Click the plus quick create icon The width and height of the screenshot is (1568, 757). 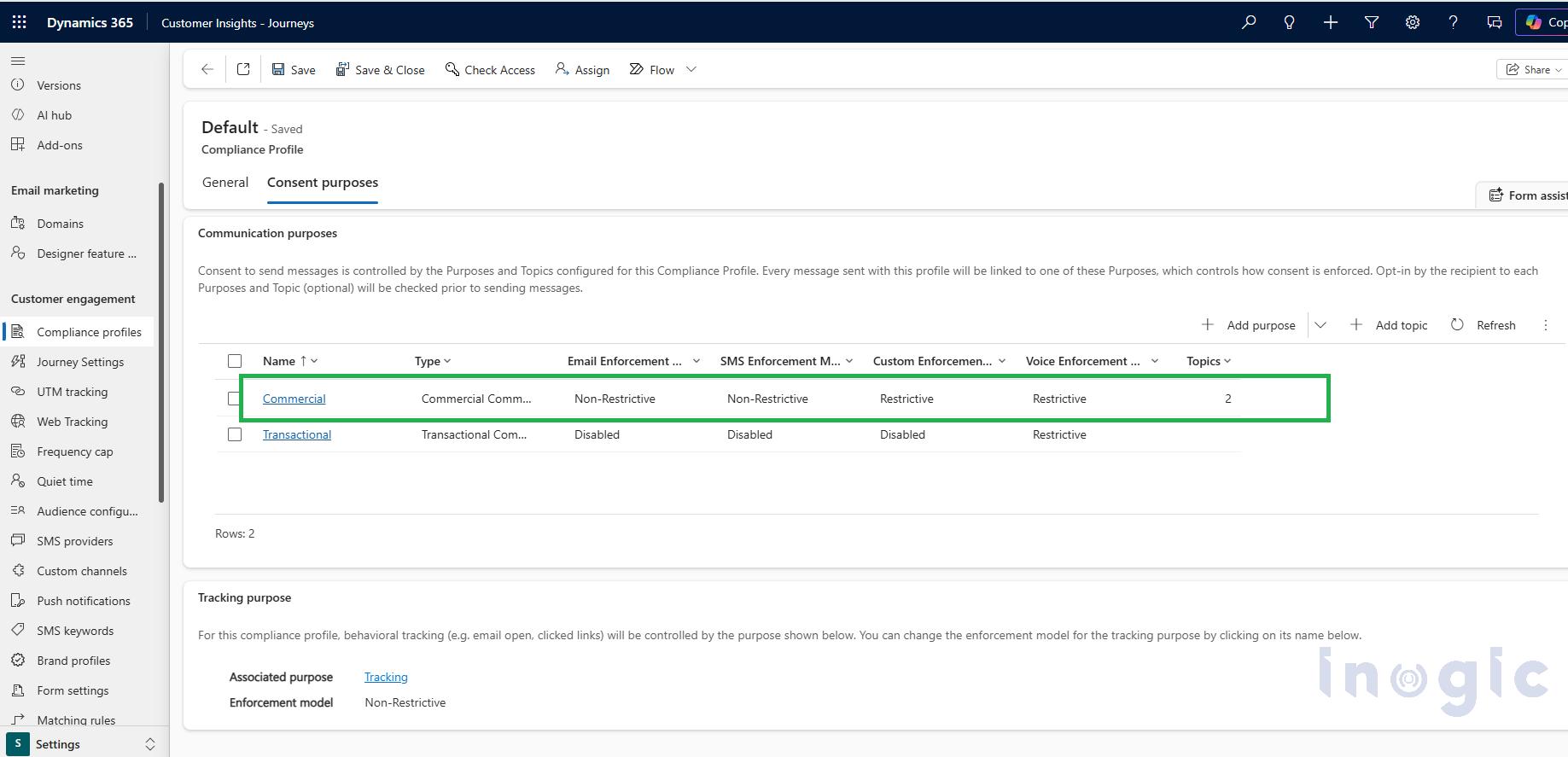[1331, 22]
